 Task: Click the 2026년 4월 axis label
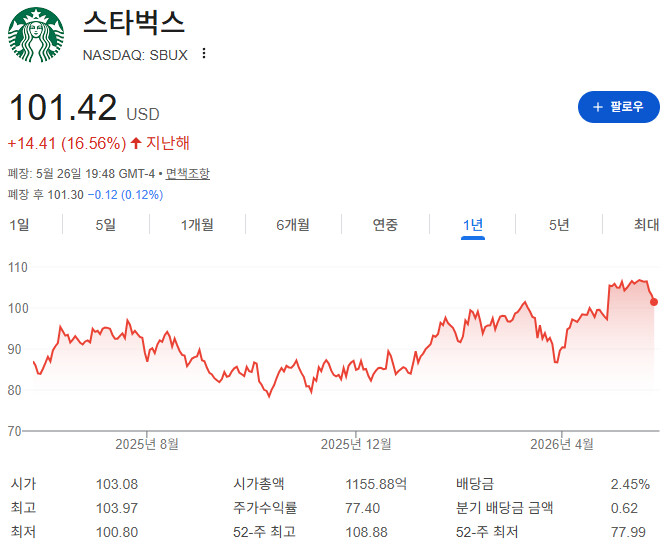(562, 444)
